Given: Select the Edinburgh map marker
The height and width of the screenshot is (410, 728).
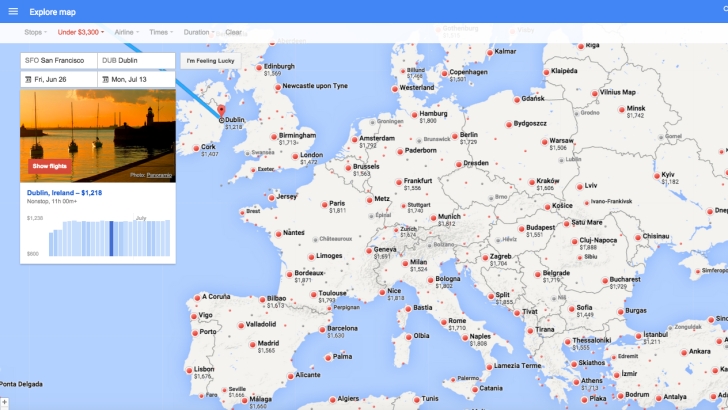Looking at the screenshot, I should 259,68.
